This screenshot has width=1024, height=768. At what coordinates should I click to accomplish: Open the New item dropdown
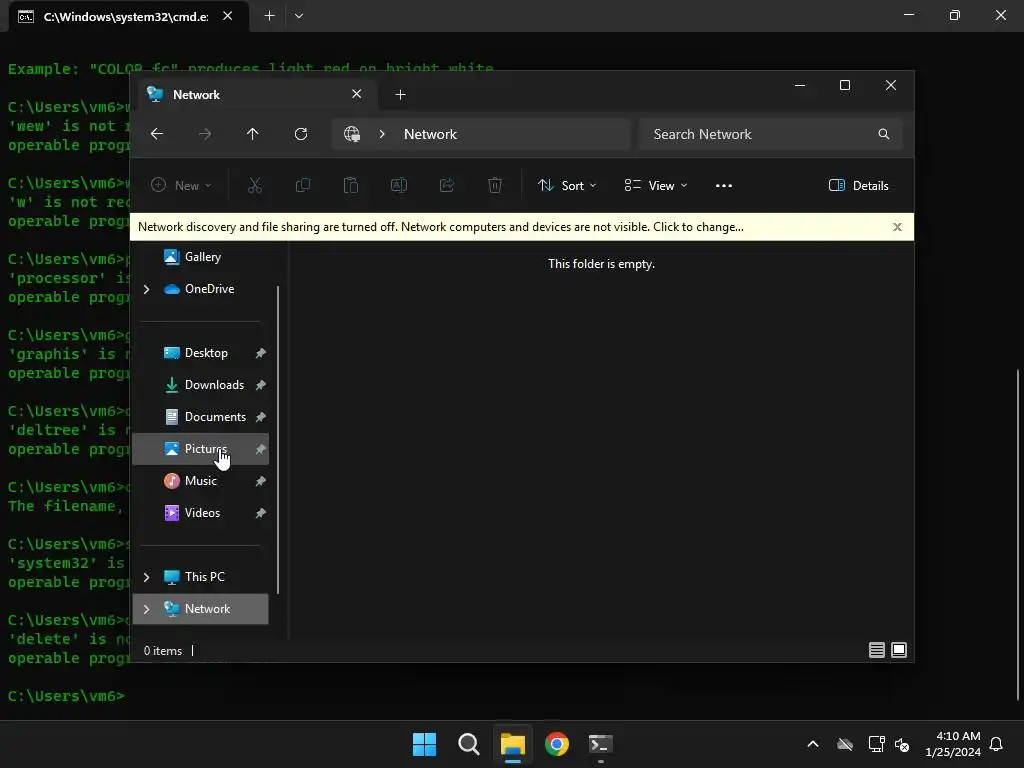click(x=181, y=185)
